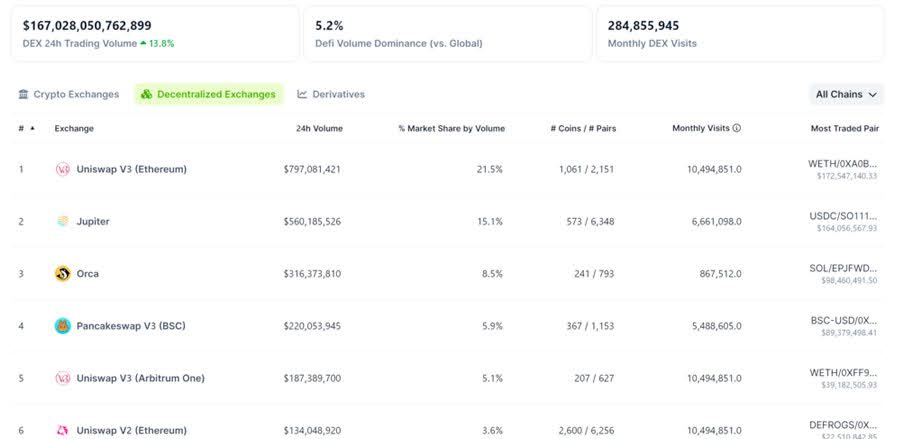The height and width of the screenshot is (439, 900).
Task: Switch to the Crypto Exchanges tab
Action: [68, 94]
